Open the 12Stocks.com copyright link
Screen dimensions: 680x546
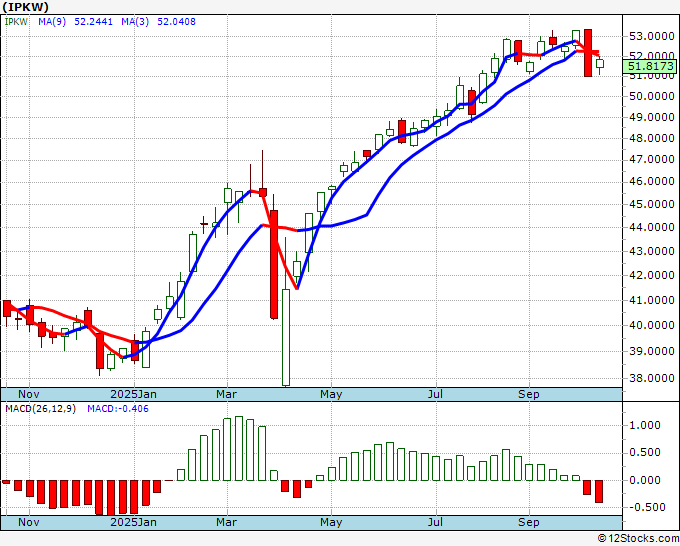pos(638,539)
